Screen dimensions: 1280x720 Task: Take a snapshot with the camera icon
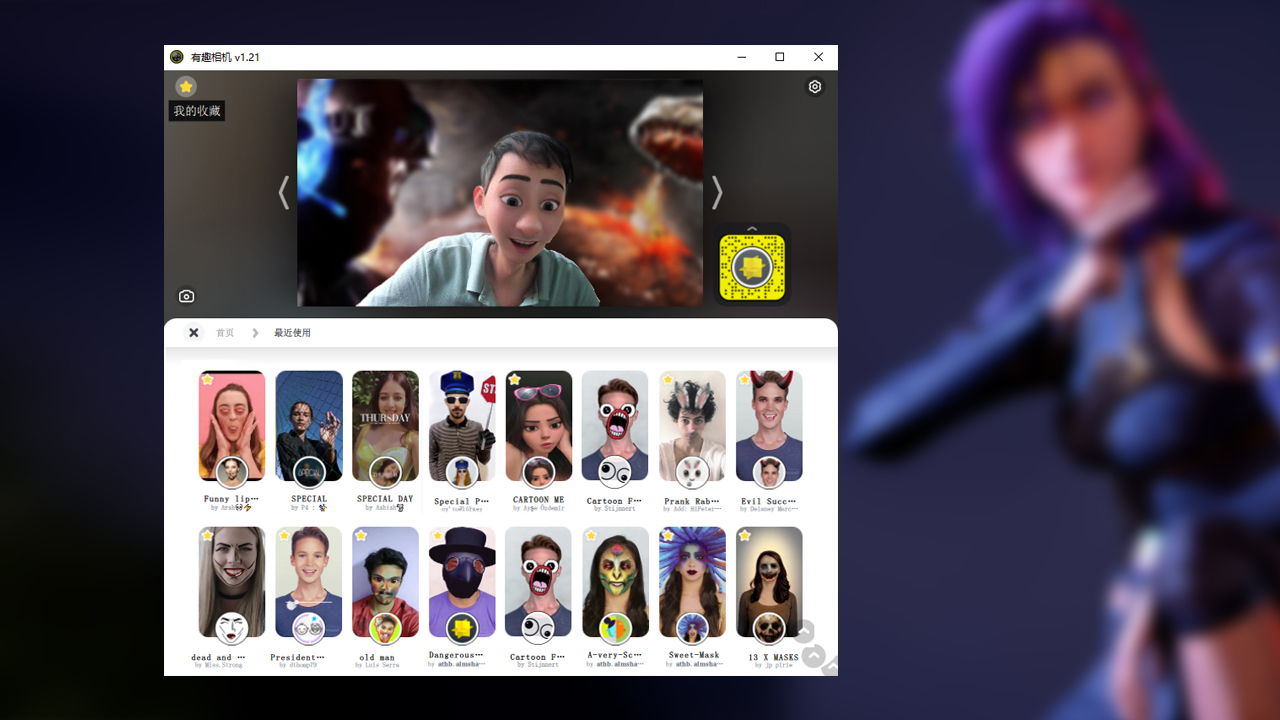(186, 296)
